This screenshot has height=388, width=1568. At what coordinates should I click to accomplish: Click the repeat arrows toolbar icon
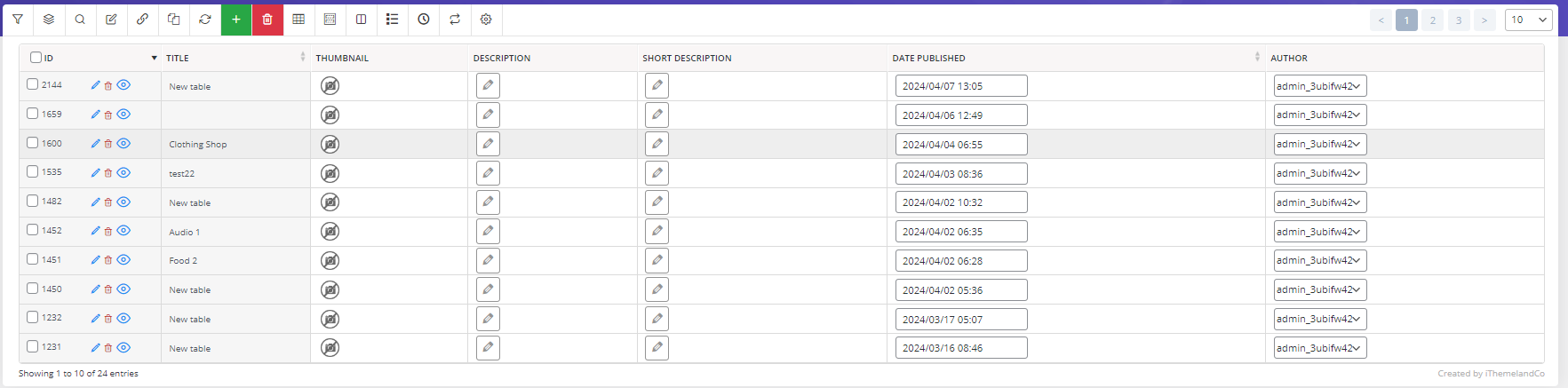coord(455,20)
